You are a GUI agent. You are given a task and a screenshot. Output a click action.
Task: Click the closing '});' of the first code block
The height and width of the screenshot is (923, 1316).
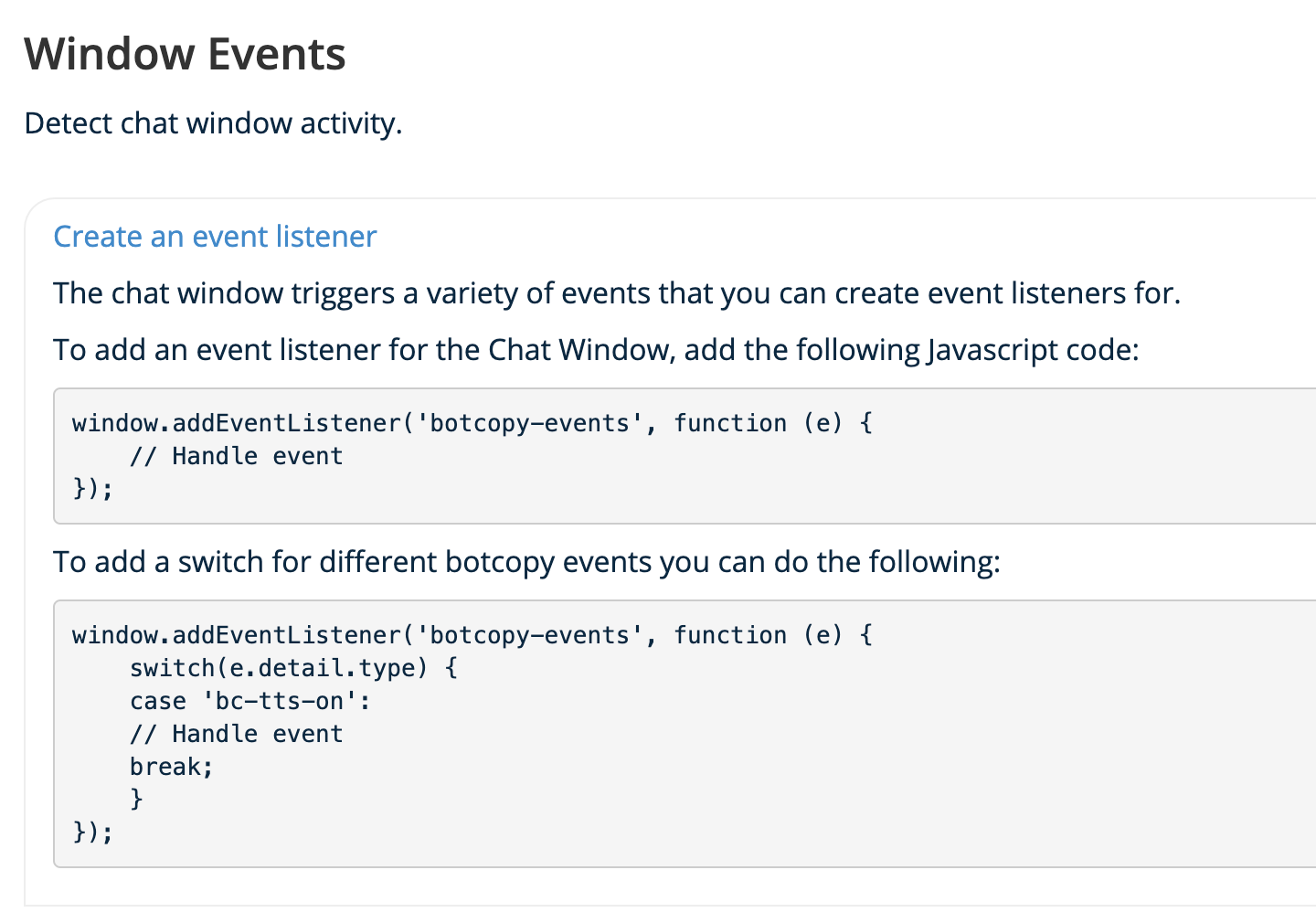92,489
